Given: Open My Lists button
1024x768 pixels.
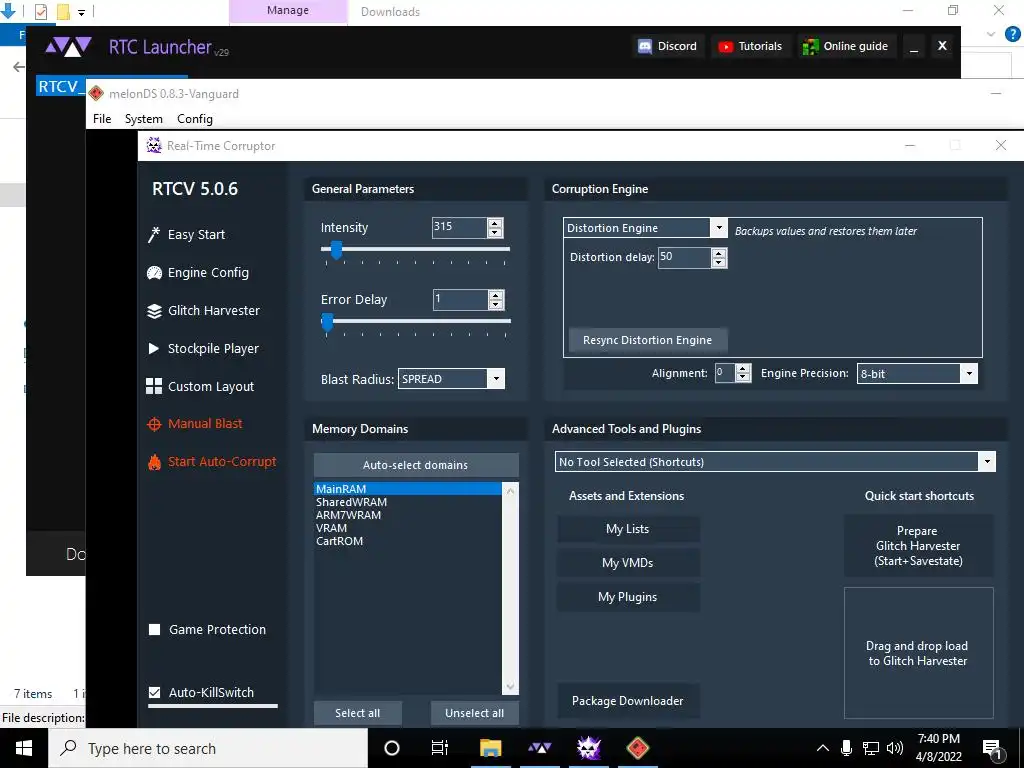Looking at the screenshot, I should coord(628,529).
